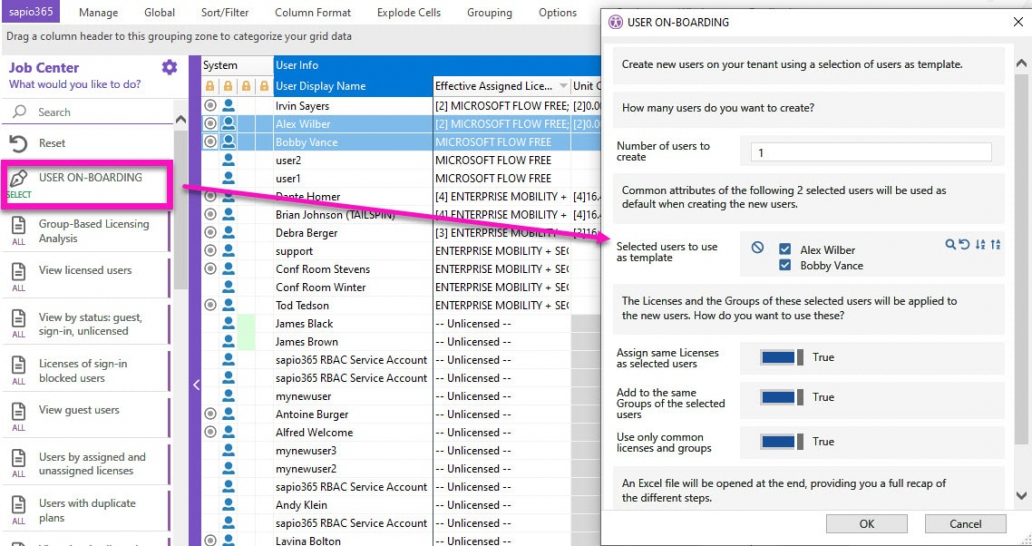The height and width of the screenshot is (546, 1032).
Task: Click OK in USER ON-BOARDING dialog
Action: (866, 524)
